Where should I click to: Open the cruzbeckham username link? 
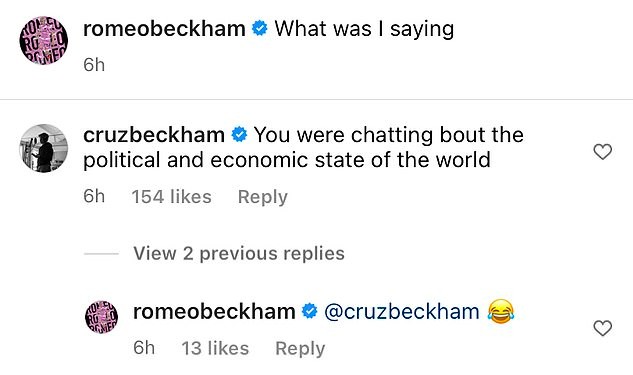tap(154, 135)
